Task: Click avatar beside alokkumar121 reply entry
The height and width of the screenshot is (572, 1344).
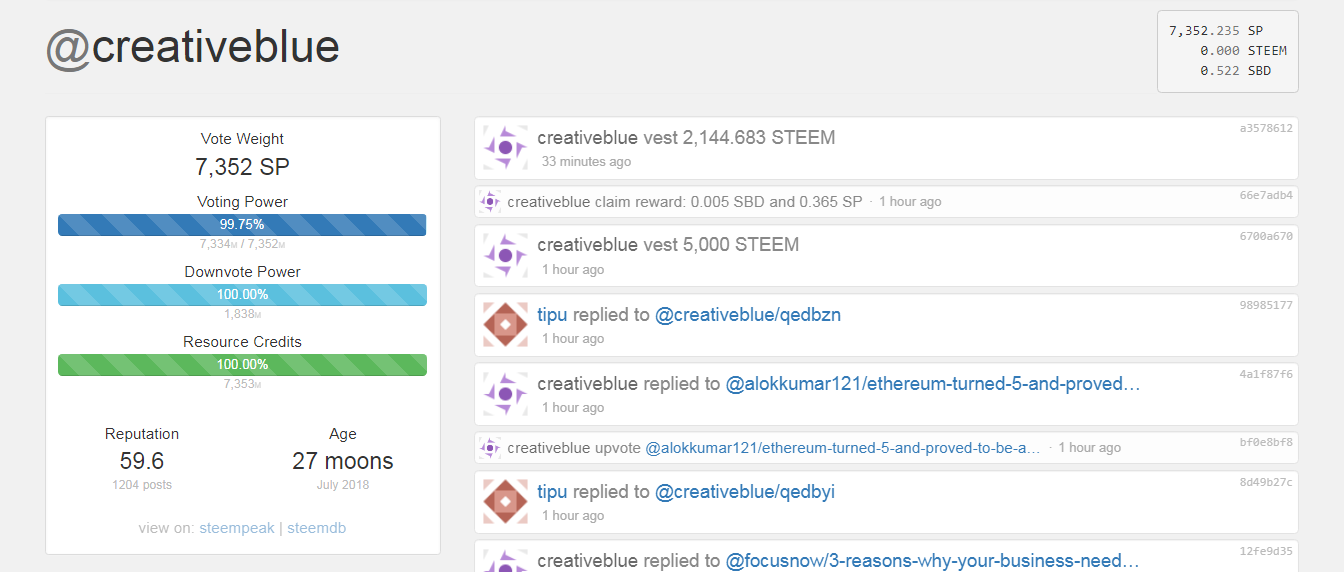Action: 505,394
